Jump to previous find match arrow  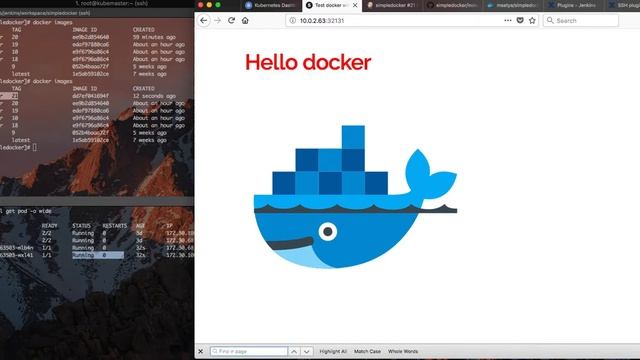pos(294,351)
